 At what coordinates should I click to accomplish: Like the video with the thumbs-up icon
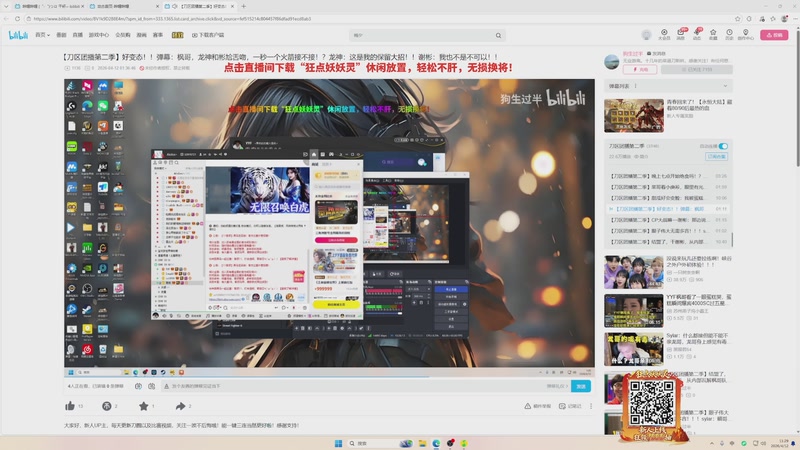click(x=70, y=406)
